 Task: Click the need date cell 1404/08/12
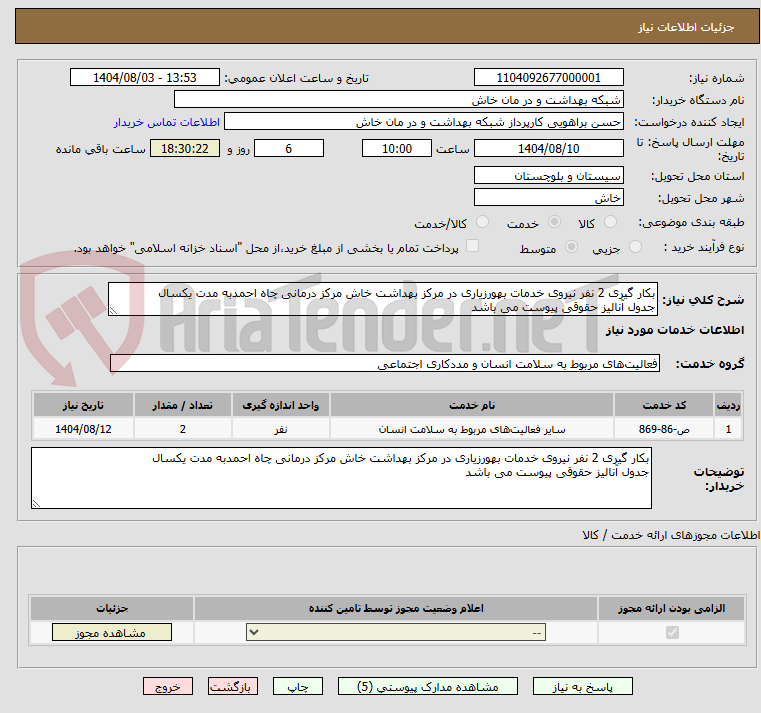point(83,429)
